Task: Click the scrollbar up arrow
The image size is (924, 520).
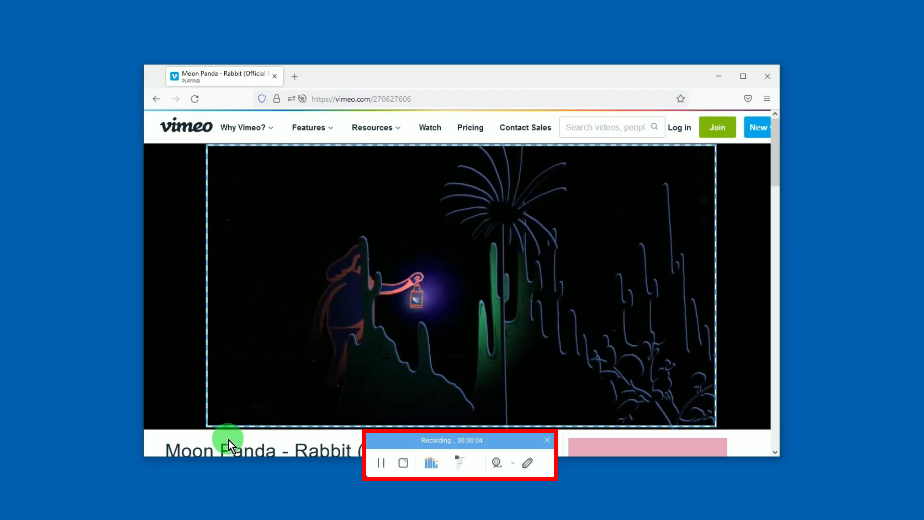Action: tap(775, 114)
